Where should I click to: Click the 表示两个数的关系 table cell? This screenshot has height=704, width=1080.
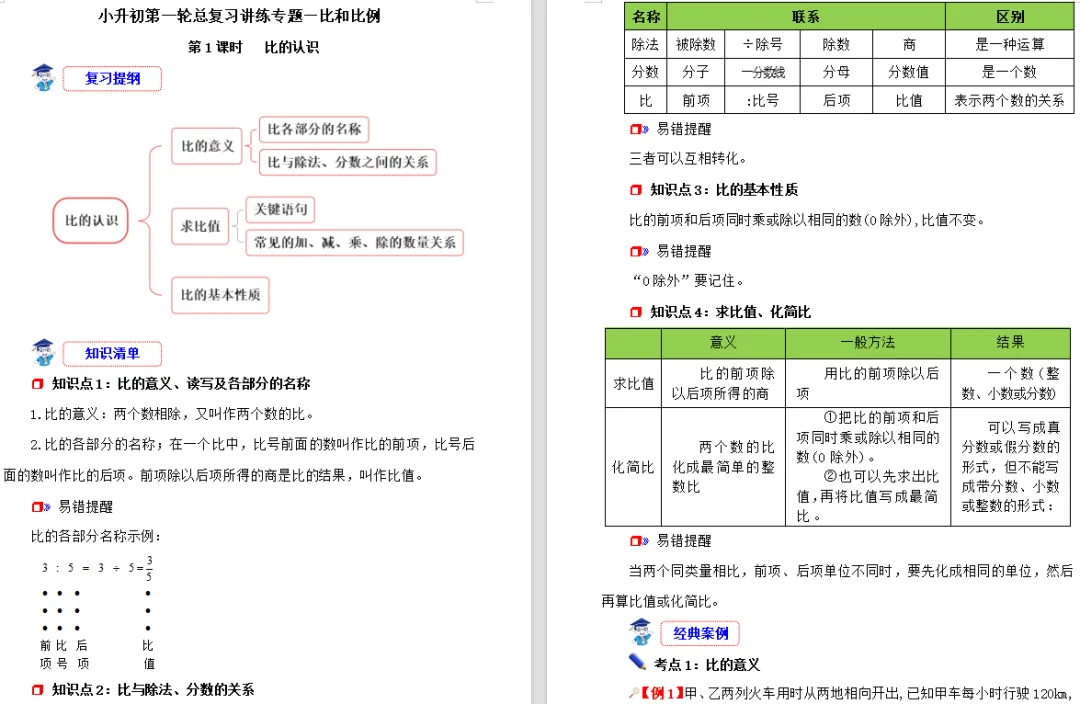tap(1010, 100)
